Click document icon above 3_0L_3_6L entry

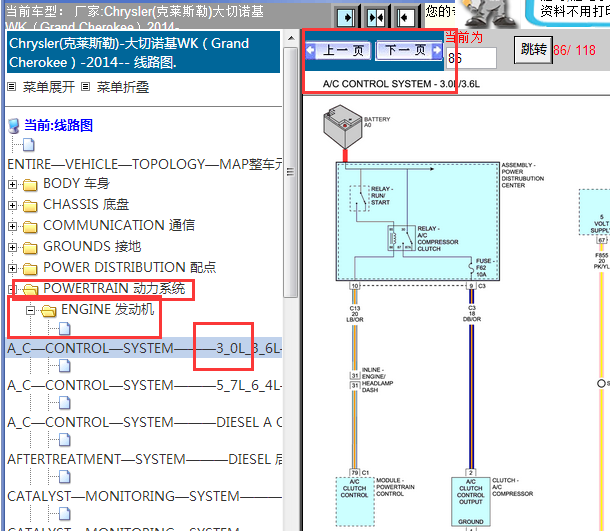click(x=65, y=329)
